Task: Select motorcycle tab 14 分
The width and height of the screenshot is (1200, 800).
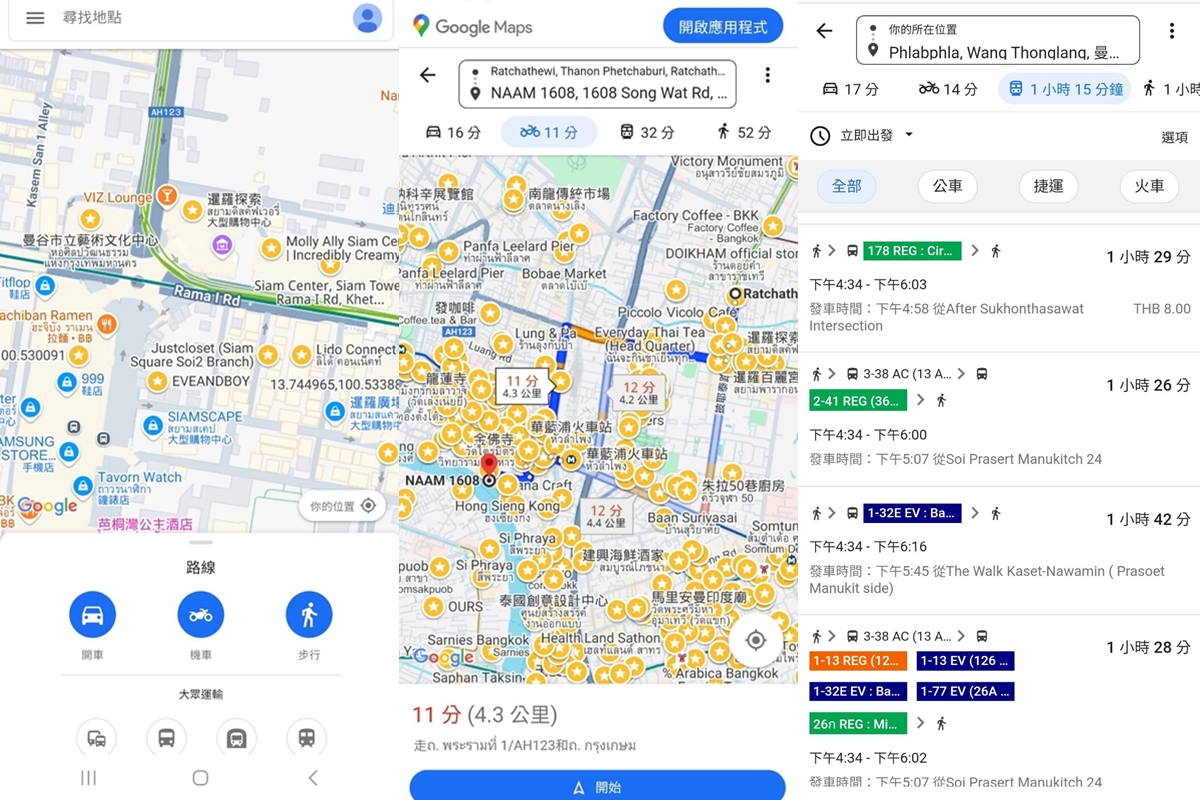Action: click(947, 89)
